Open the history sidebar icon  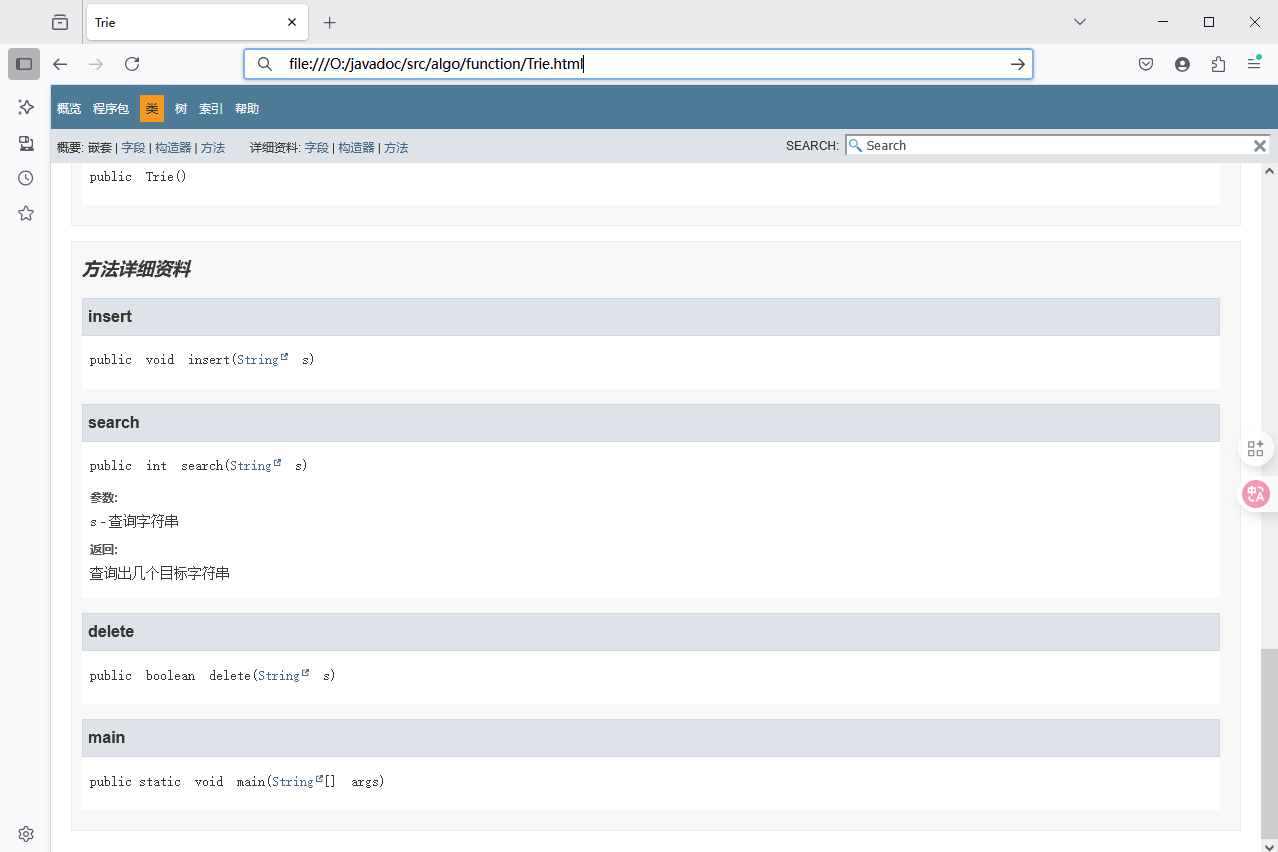[x=26, y=178]
